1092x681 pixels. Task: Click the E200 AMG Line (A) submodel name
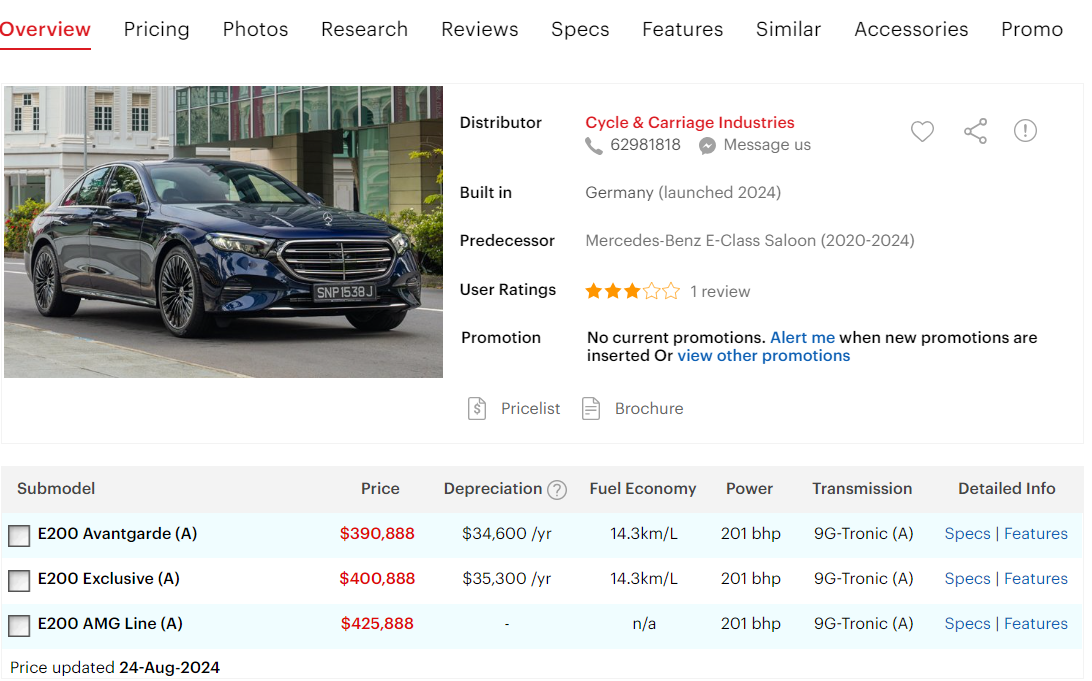(x=110, y=624)
